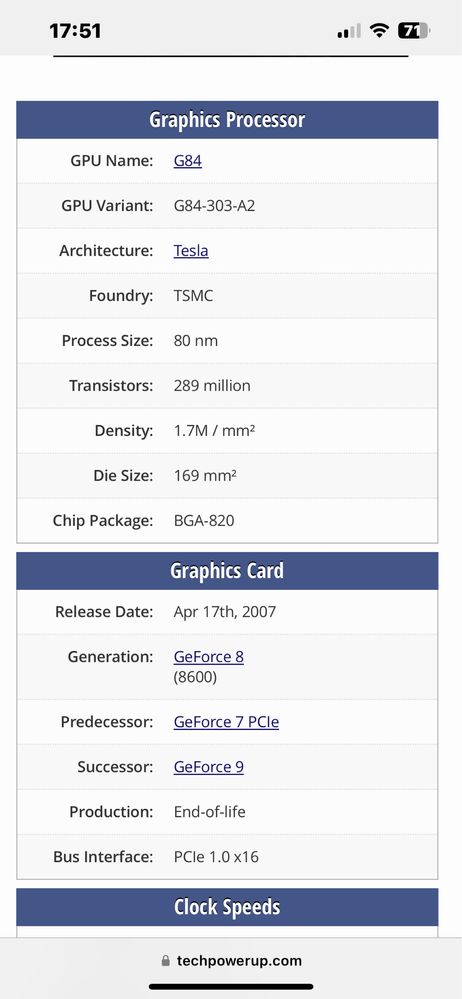Tap the 17:51 clock in status bar
462x999 pixels.
pyautogui.click(x=75, y=31)
